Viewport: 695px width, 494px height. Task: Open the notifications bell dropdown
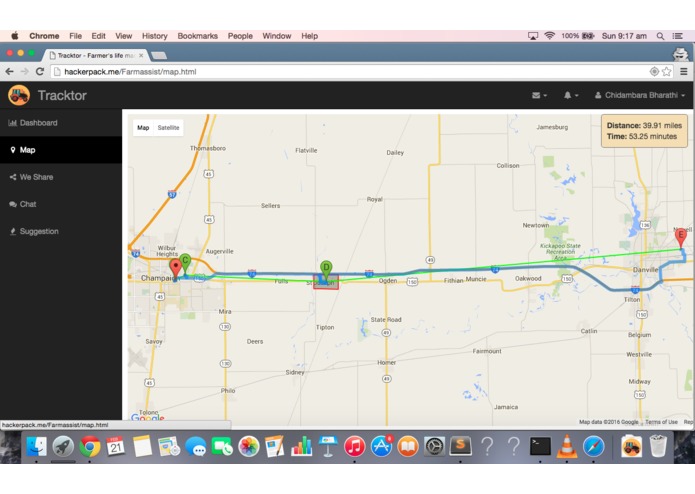point(570,95)
